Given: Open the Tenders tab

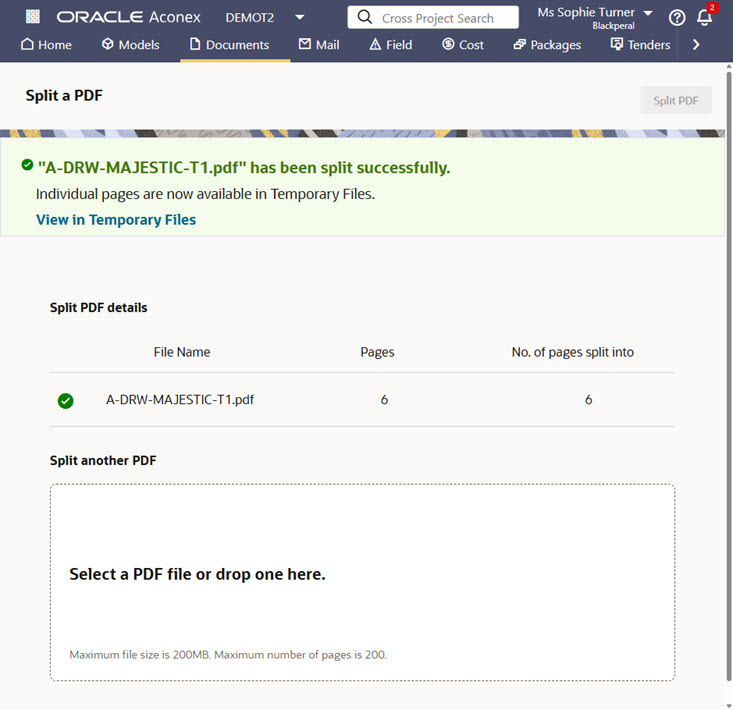Looking at the screenshot, I should coord(640,45).
